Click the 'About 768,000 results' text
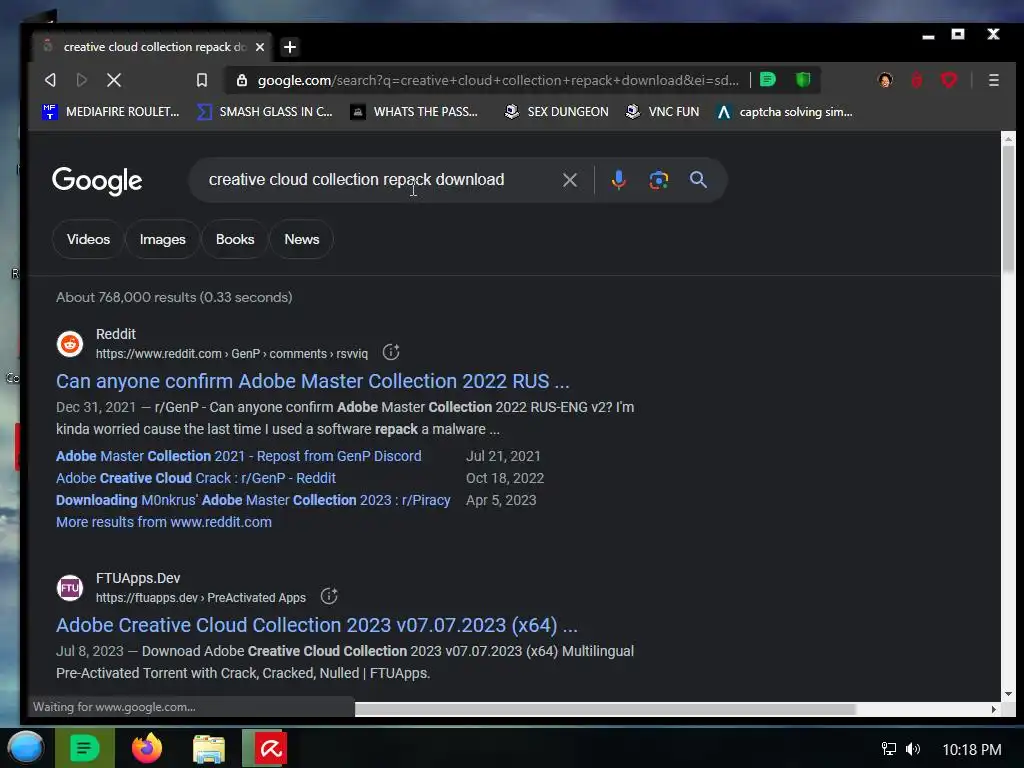This screenshot has width=1024, height=768. (174, 297)
